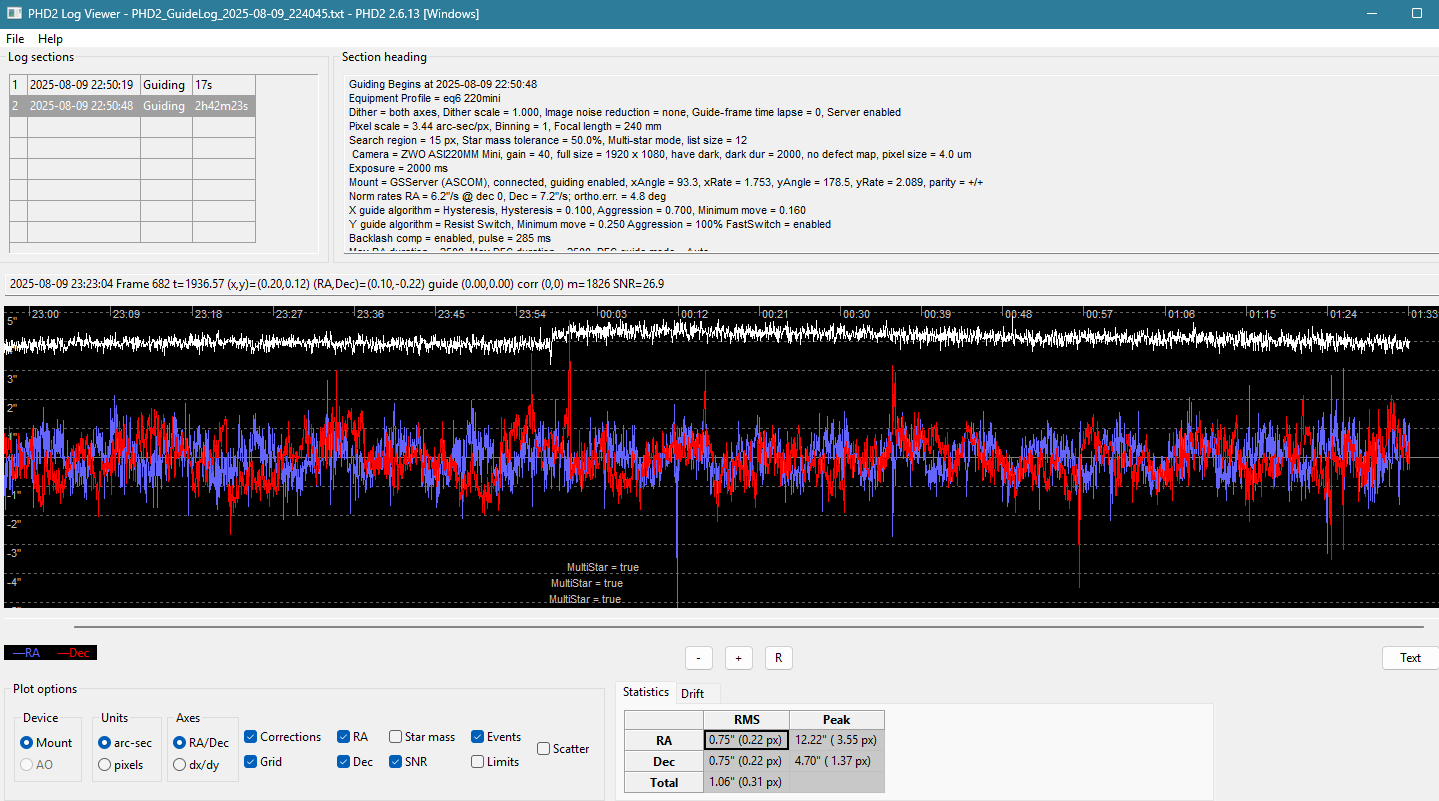Click the R reset button
This screenshot has width=1439, height=801.
click(x=778, y=658)
